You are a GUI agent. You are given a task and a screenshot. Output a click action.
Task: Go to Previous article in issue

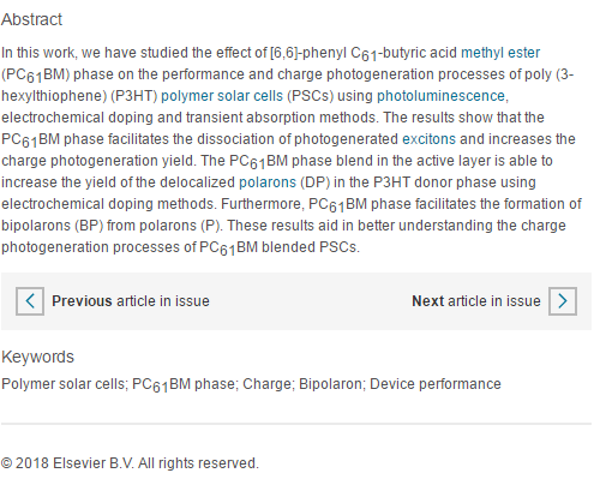point(130,301)
